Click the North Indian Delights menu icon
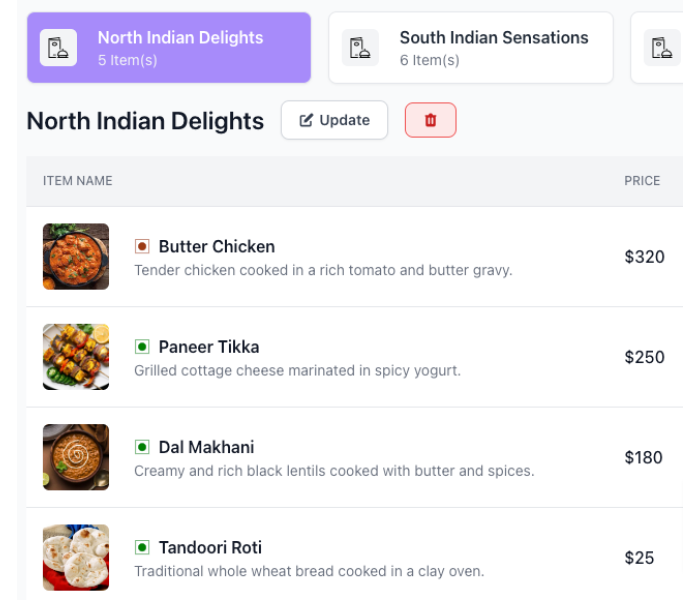This screenshot has width=700, height=600. coord(58,48)
